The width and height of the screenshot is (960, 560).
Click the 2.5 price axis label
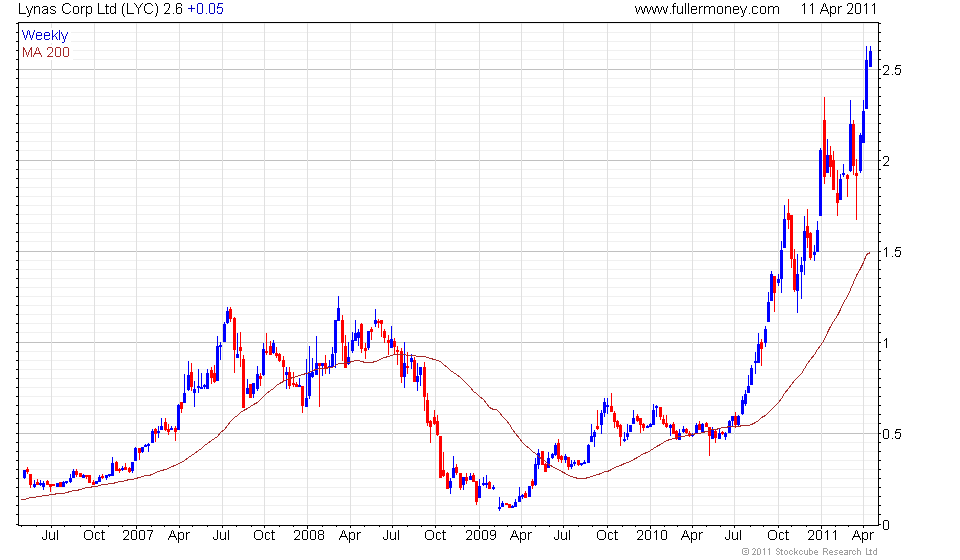tap(892, 70)
